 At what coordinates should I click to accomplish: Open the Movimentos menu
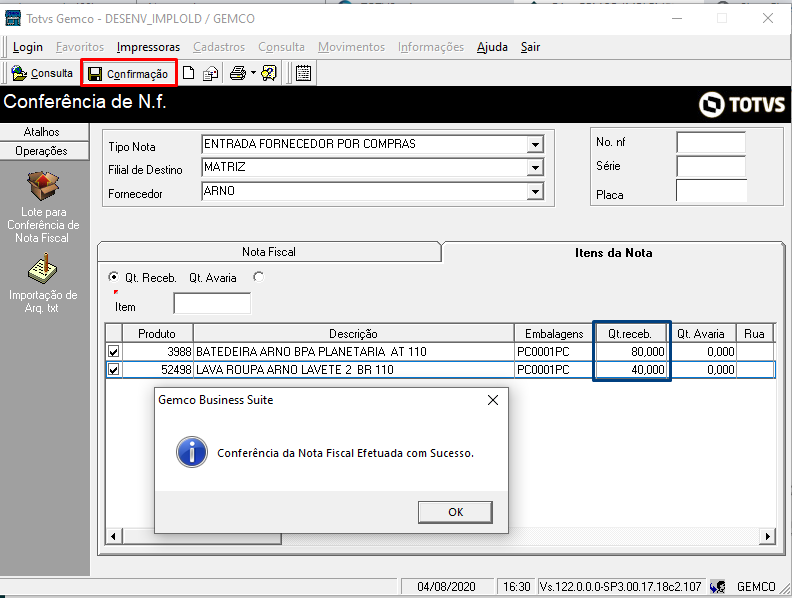point(352,47)
